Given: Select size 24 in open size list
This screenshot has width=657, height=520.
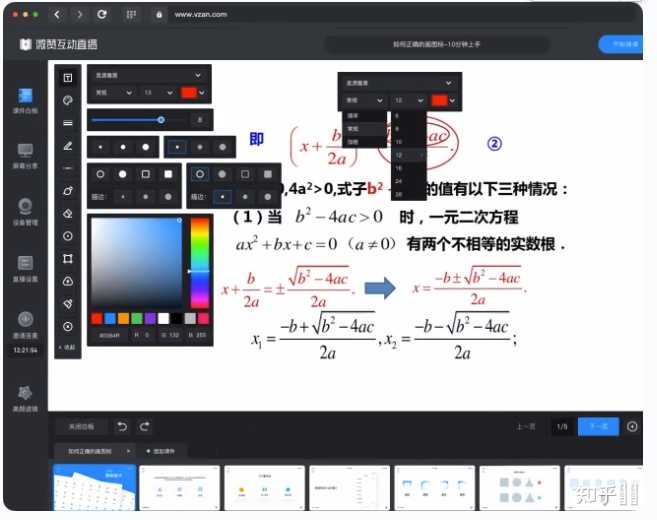Looking at the screenshot, I should [x=409, y=181].
